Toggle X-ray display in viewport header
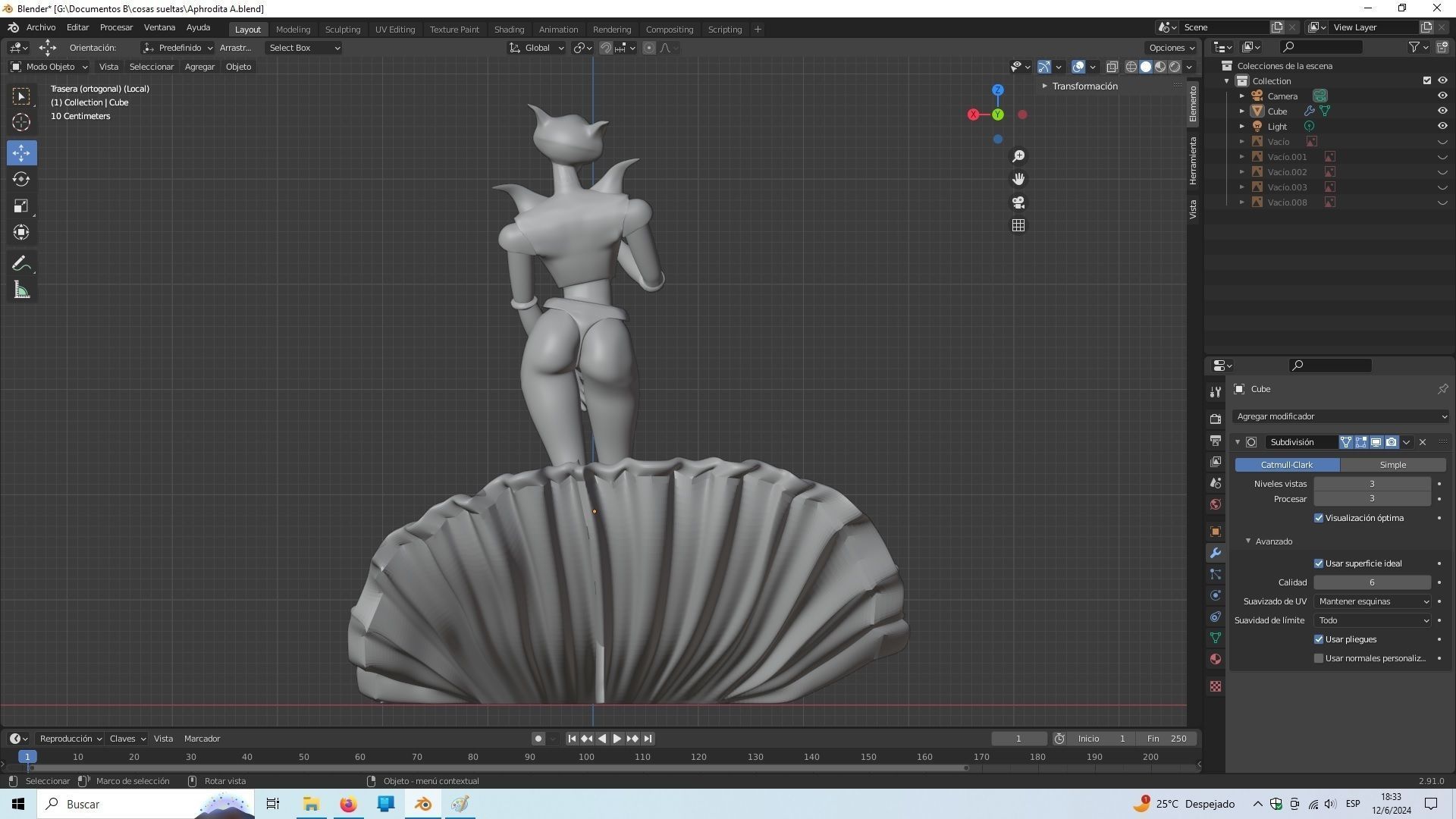 [1112, 67]
